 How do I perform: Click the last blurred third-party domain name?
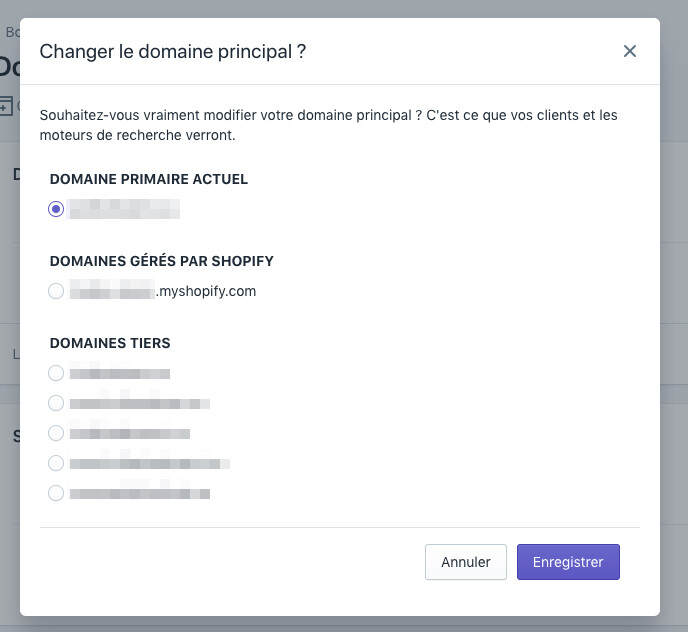[140, 493]
